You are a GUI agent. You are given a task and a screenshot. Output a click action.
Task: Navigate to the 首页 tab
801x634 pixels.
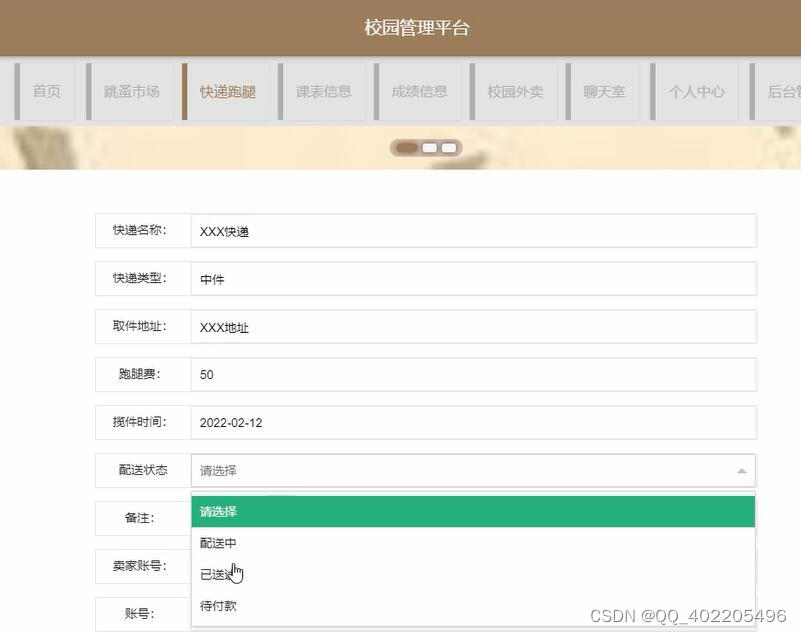46,90
